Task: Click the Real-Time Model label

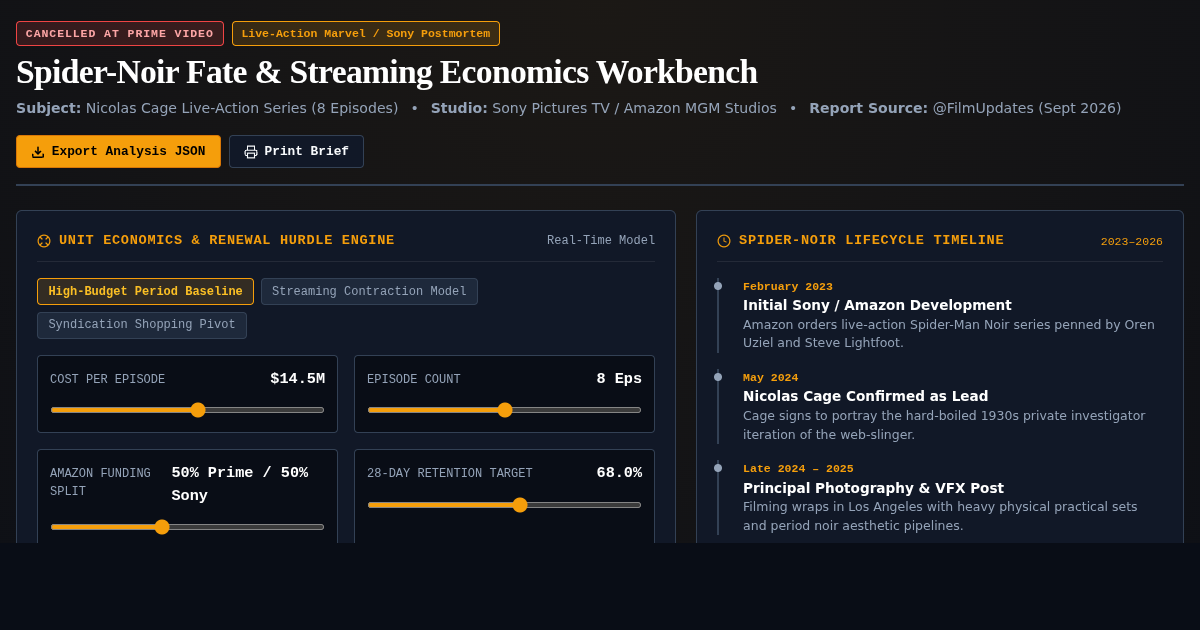Action: (601, 241)
